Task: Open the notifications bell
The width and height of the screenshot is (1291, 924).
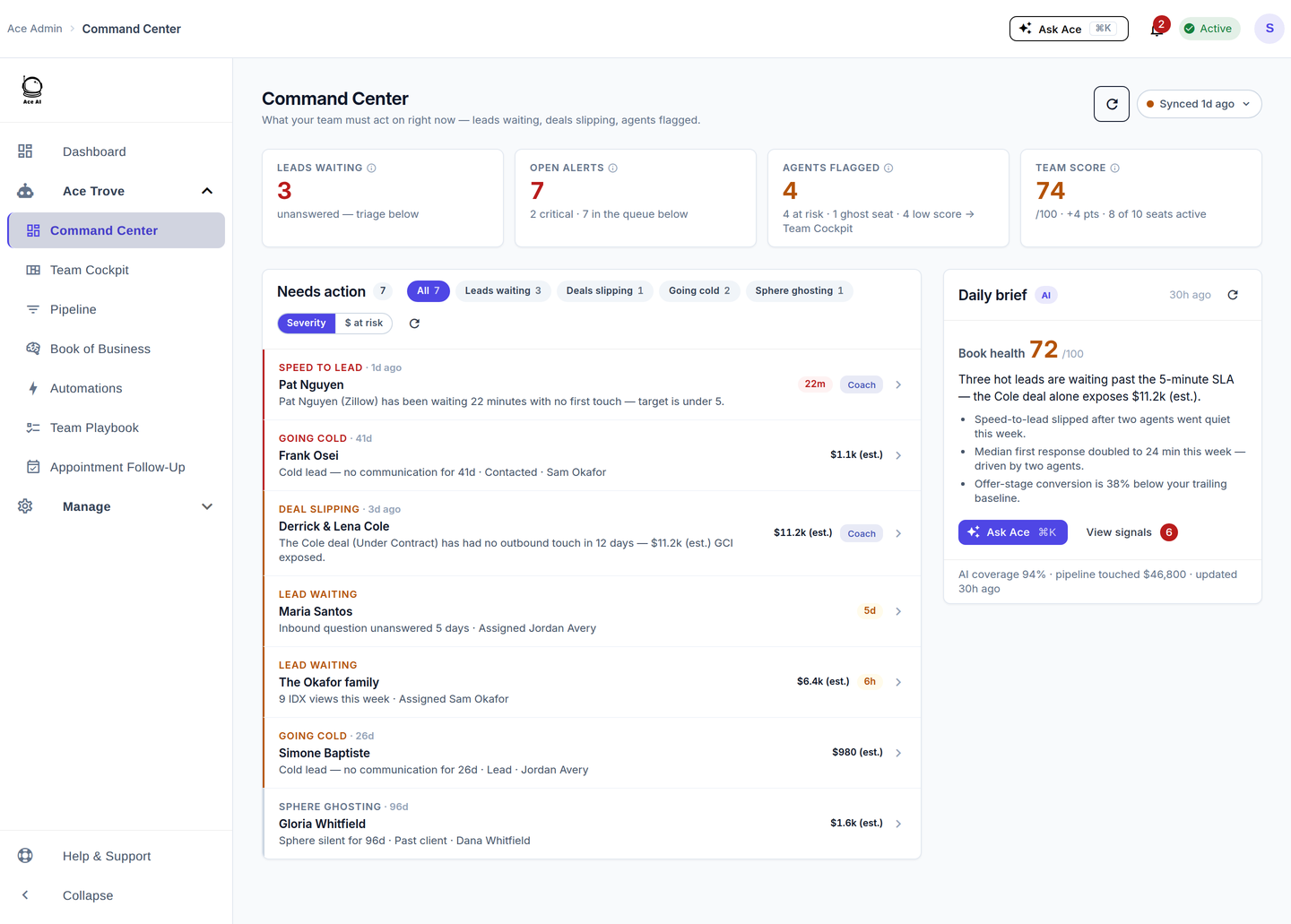Action: click(x=1157, y=29)
